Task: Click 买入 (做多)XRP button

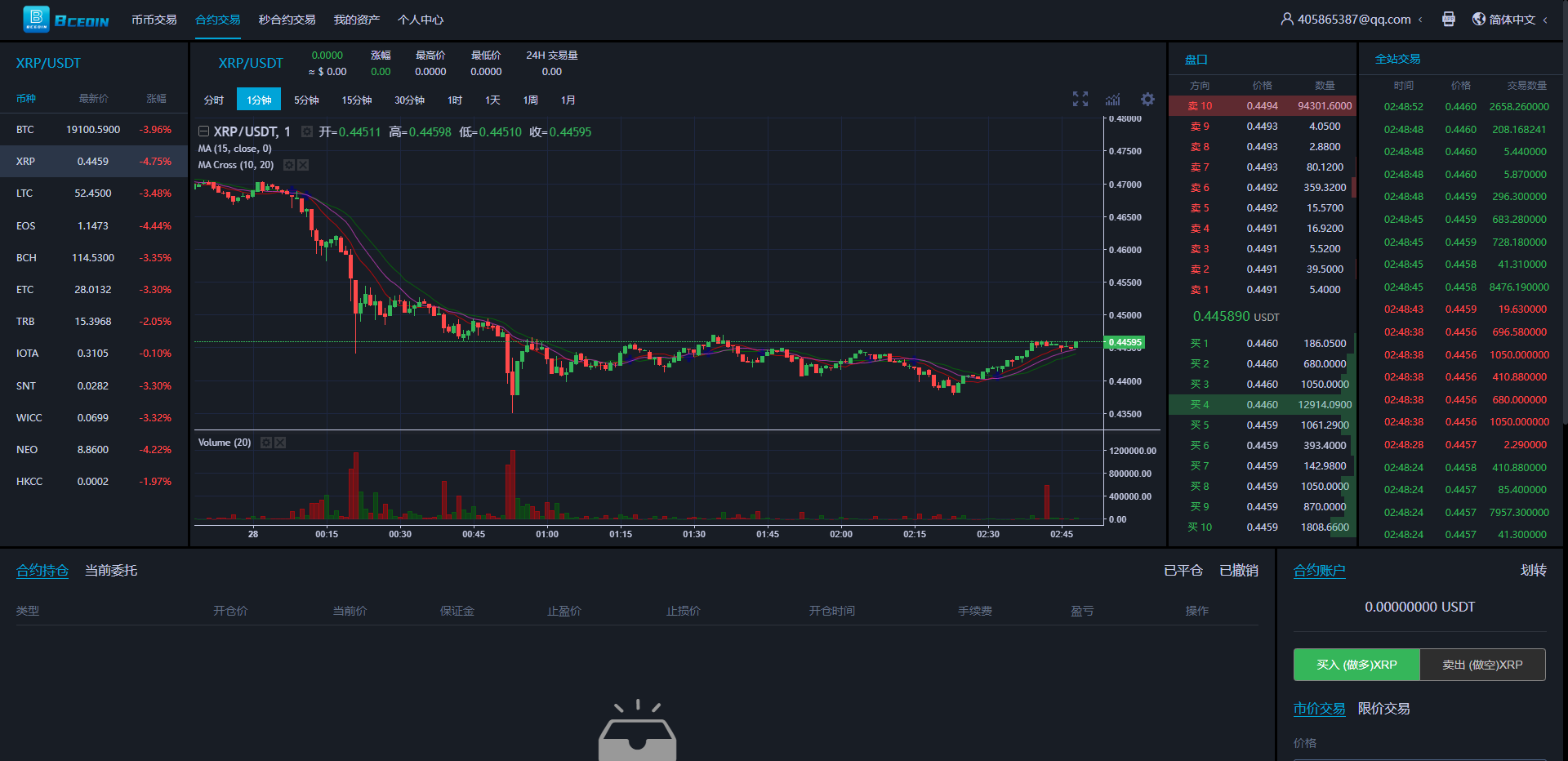Action: (x=1357, y=665)
